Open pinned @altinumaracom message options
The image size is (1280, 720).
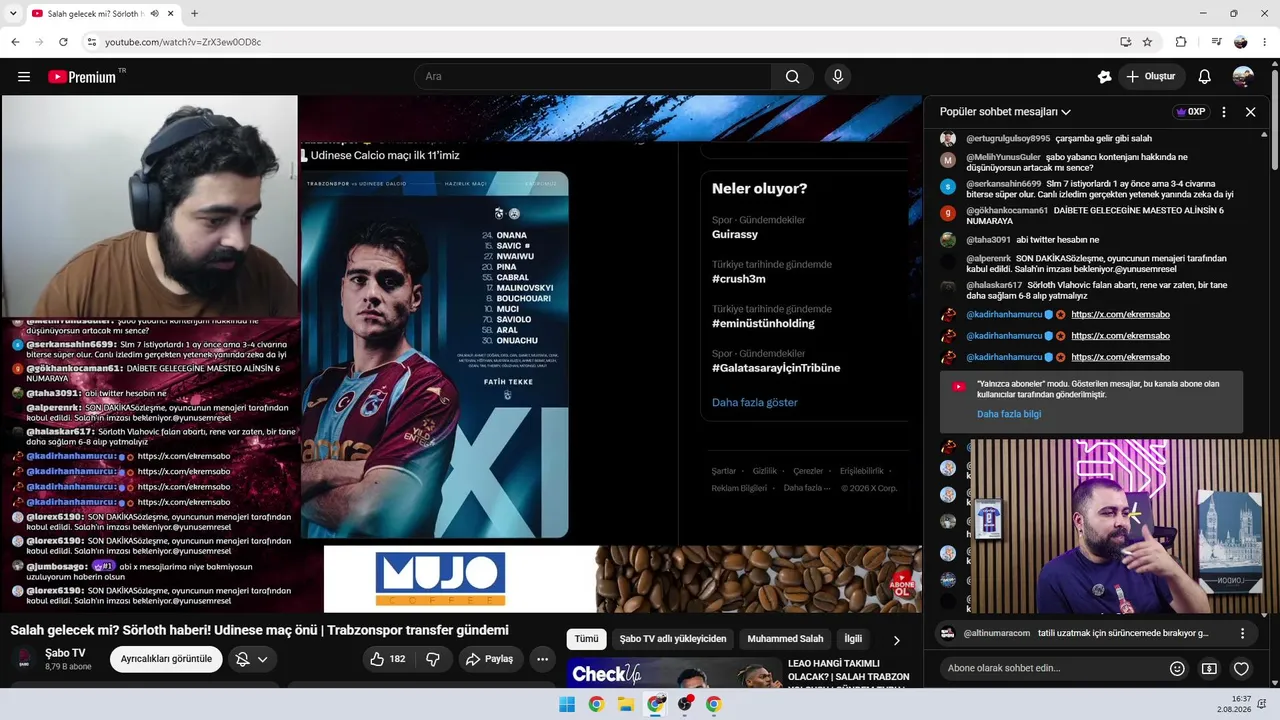[x=1243, y=633]
